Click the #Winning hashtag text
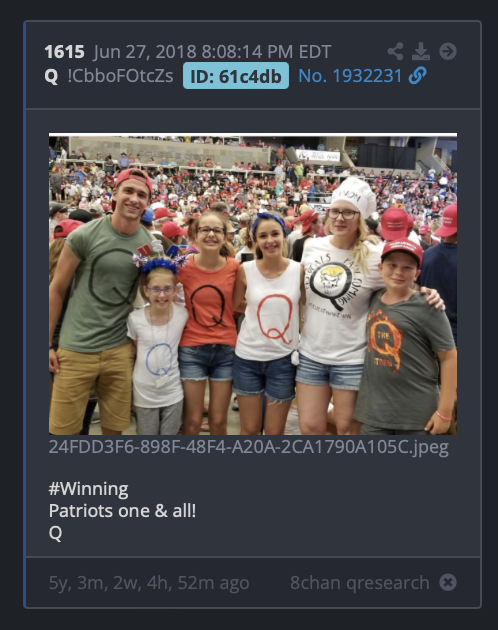Viewport: 498px width, 630px height. point(88,489)
